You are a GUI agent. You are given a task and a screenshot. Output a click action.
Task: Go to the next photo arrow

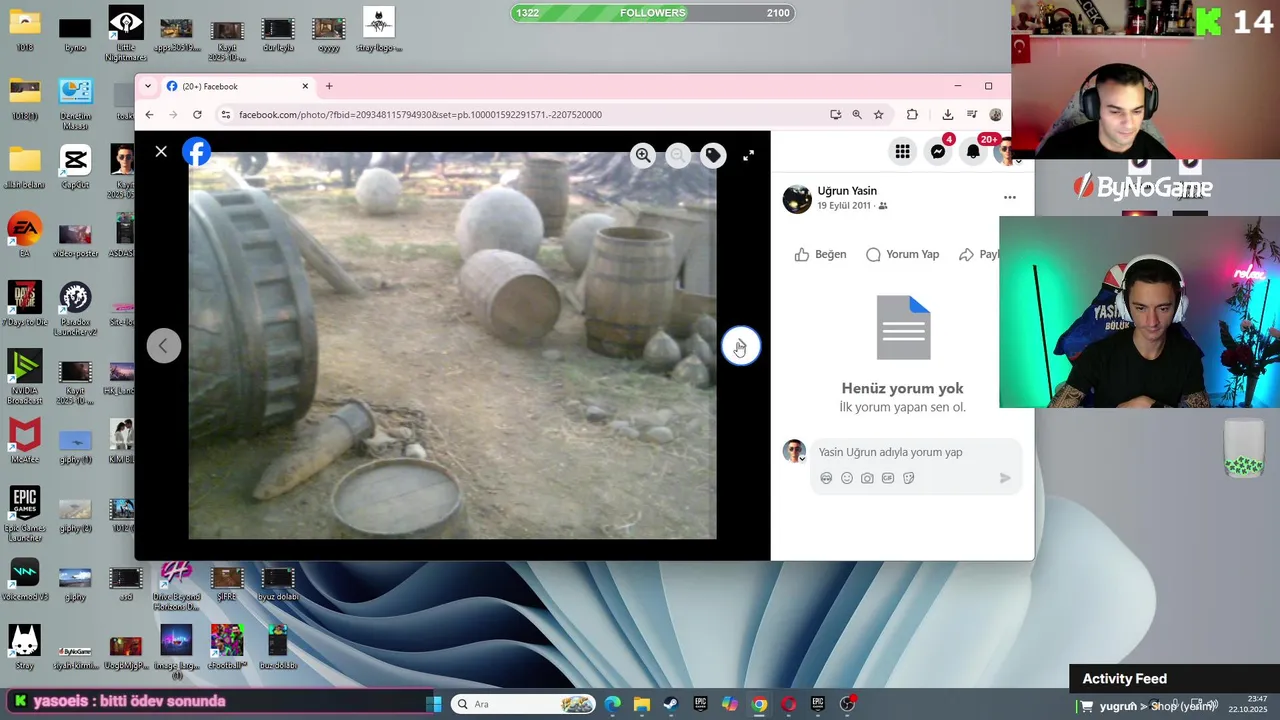741,346
